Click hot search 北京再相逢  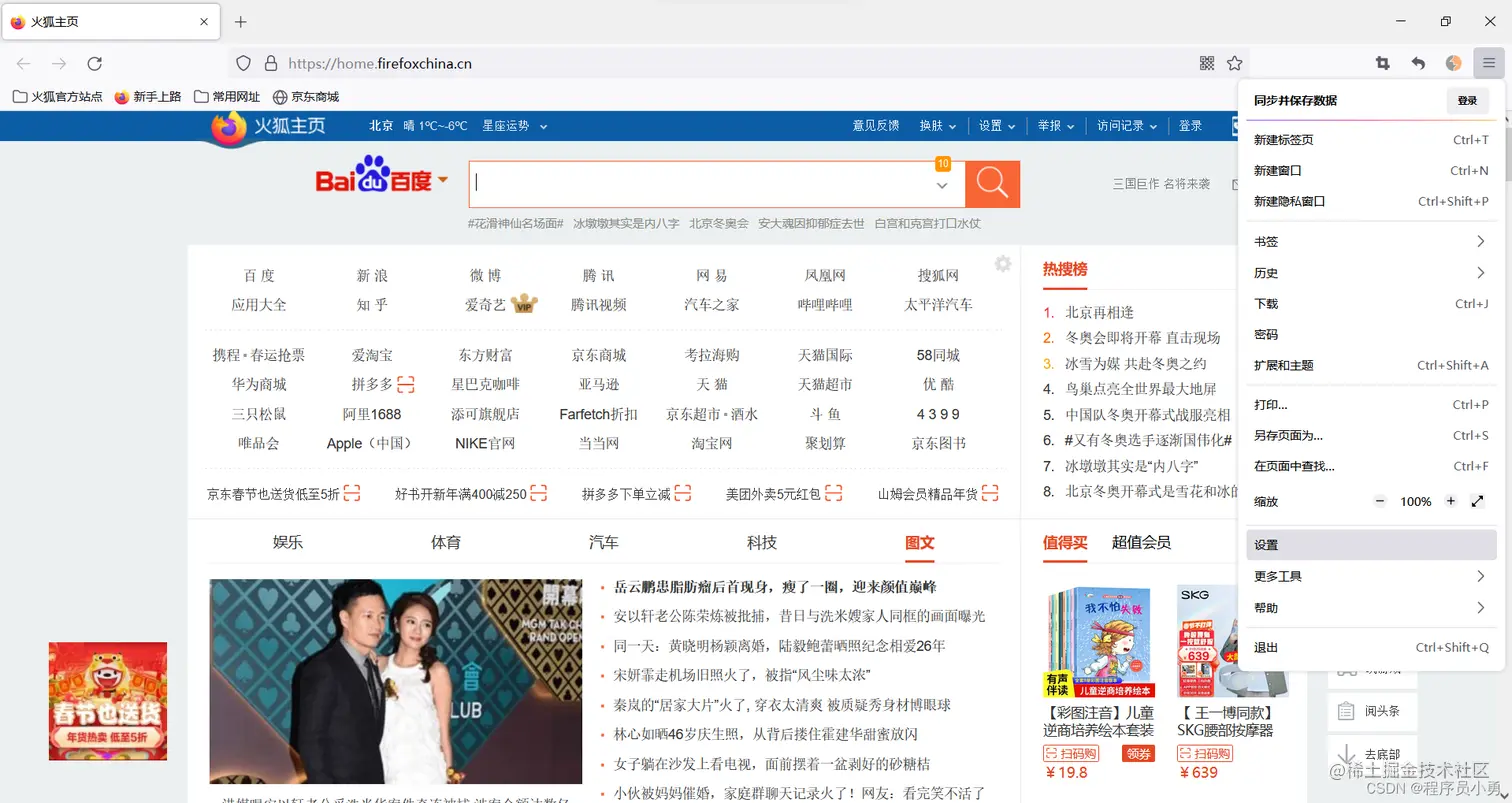point(1099,312)
